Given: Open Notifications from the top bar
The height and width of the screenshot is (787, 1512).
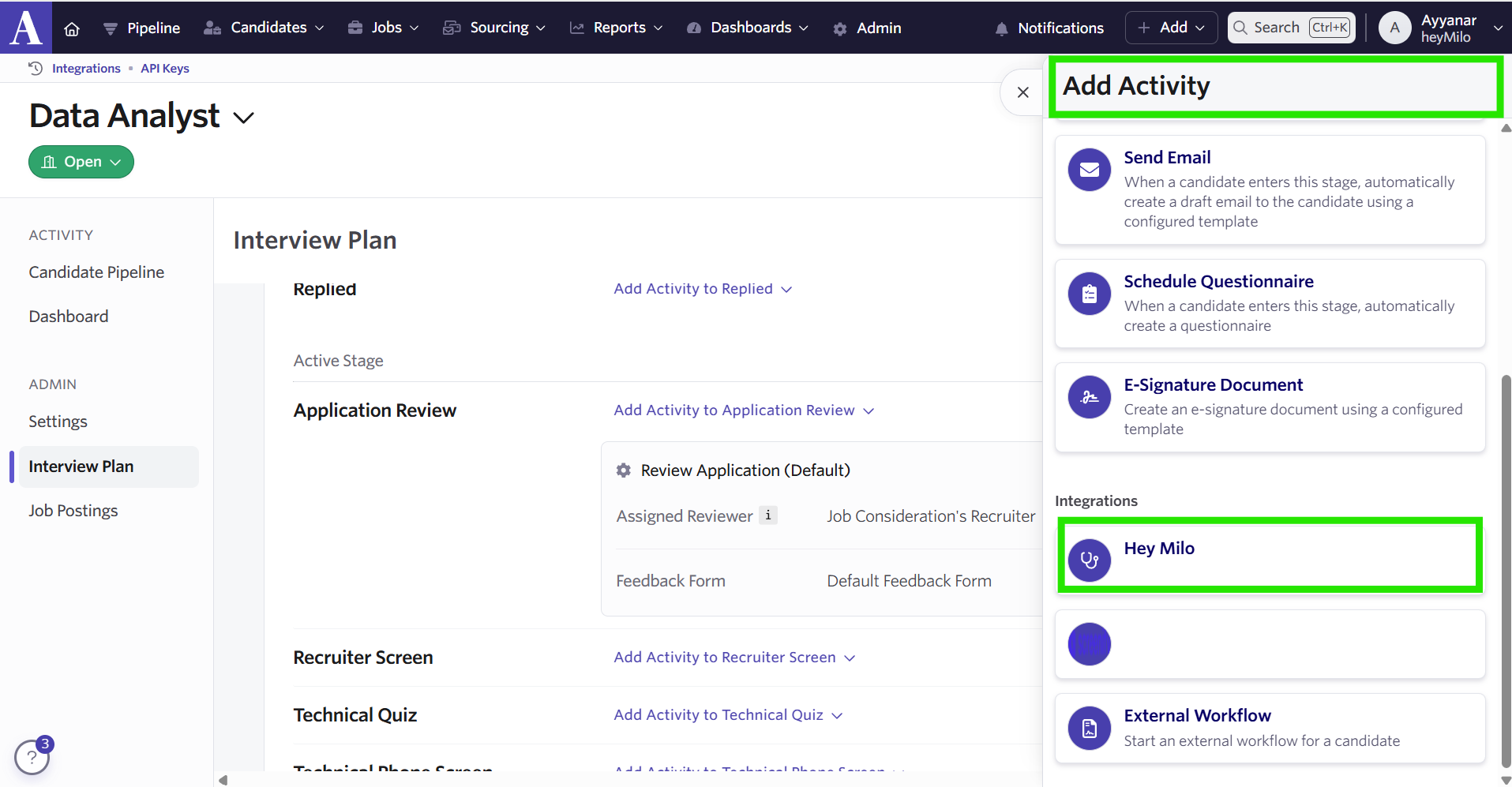Looking at the screenshot, I should tap(1049, 28).
